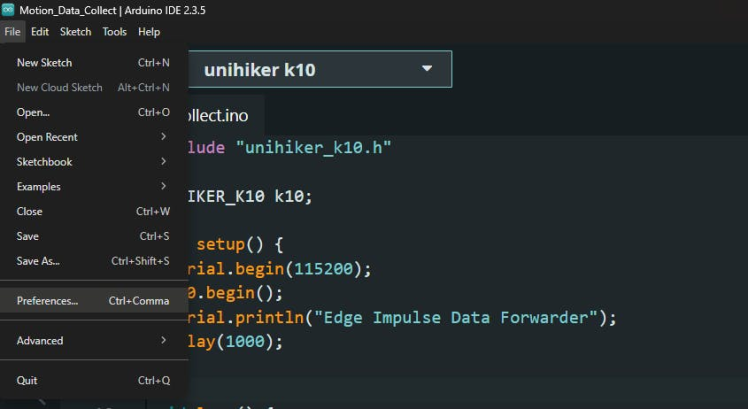Open the Help menu

tap(149, 32)
